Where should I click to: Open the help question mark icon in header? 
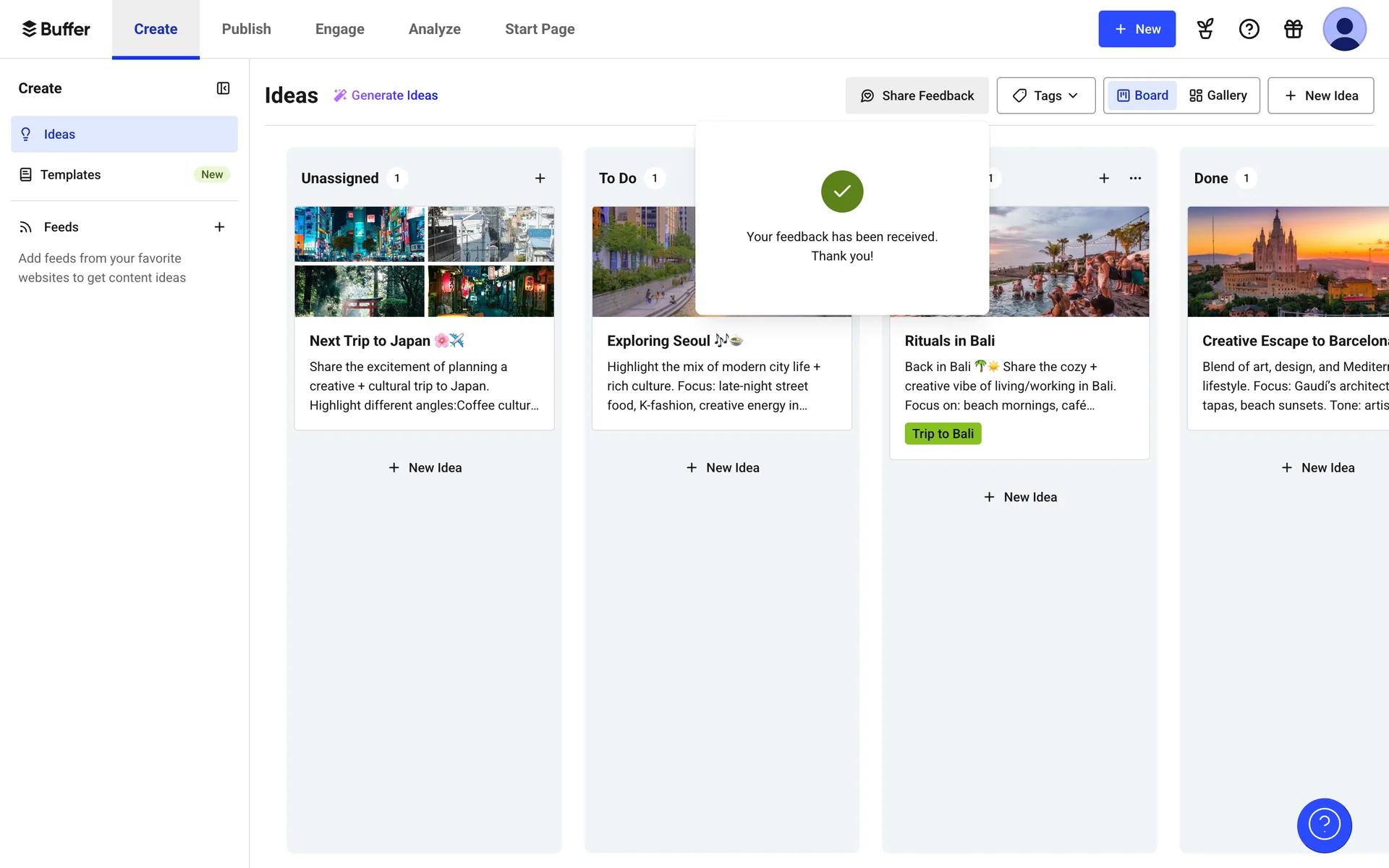click(x=1249, y=29)
